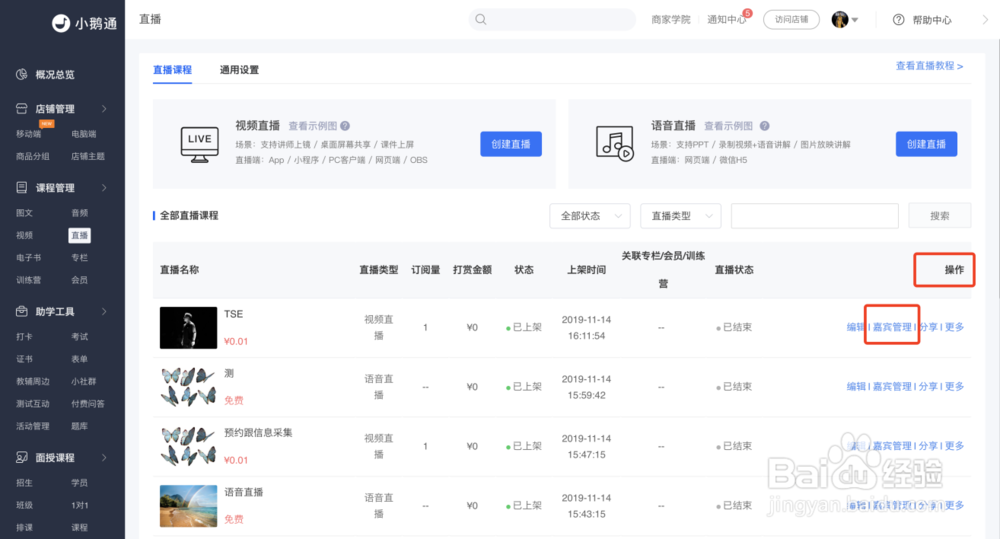The height and width of the screenshot is (539, 1000).
Task: Click the 搜索 button
Action: [939, 216]
